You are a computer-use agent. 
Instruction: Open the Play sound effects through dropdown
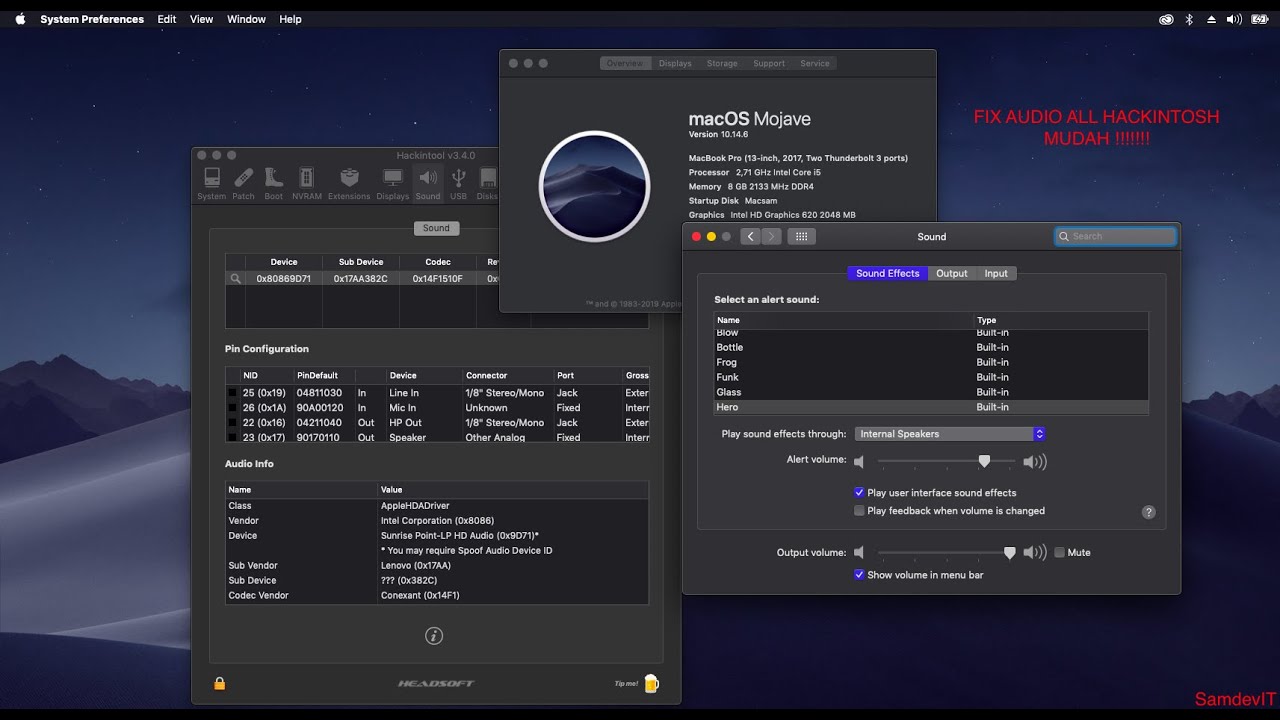click(x=950, y=434)
